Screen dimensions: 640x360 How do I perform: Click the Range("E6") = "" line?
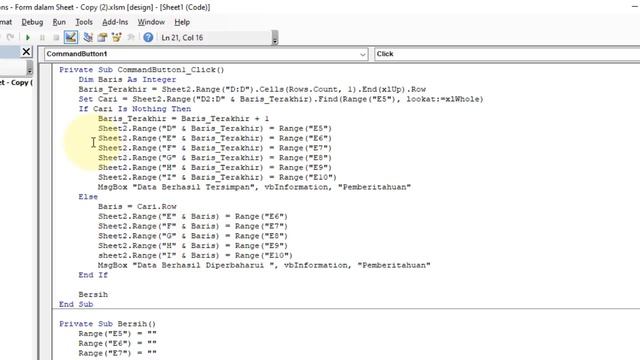point(118,344)
